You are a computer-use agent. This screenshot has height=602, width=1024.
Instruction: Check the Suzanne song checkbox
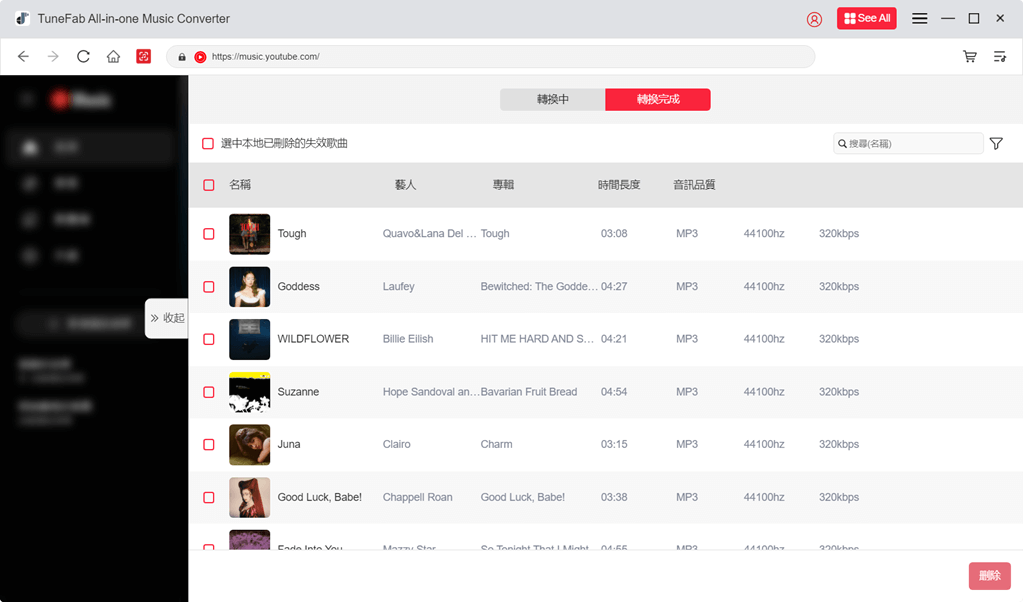pyautogui.click(x=208, y=392)
